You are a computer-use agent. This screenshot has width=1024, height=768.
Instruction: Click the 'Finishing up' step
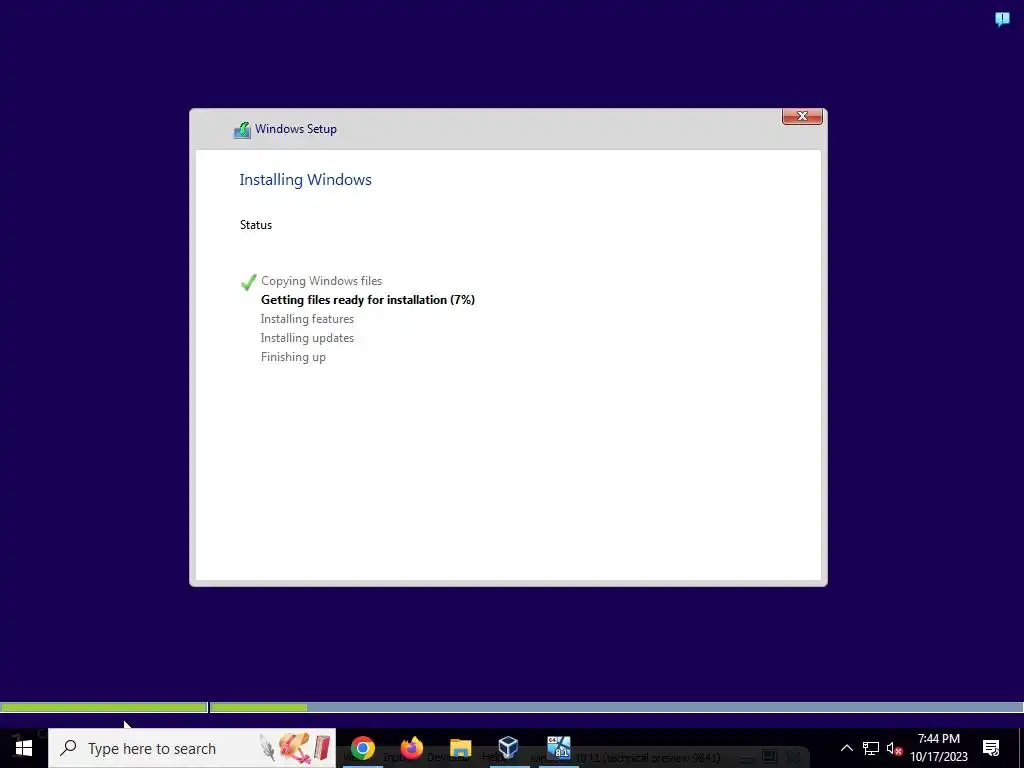(293, 357)
